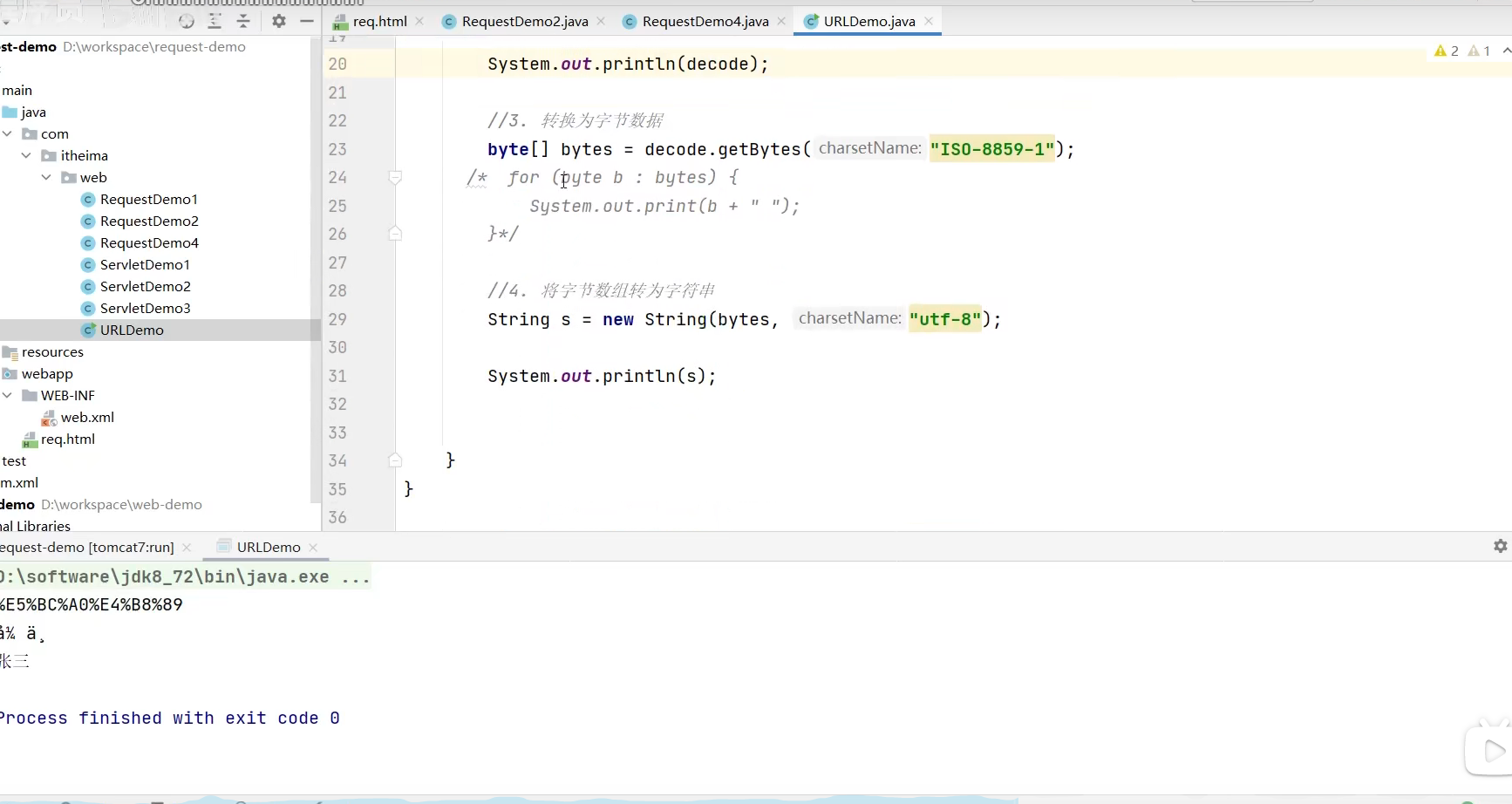Image resolution: width=1512 pixels, height=804 pixels.
Task: Click fold toggle at line 24
Action: pyautogui.click(x=395, y=177)
